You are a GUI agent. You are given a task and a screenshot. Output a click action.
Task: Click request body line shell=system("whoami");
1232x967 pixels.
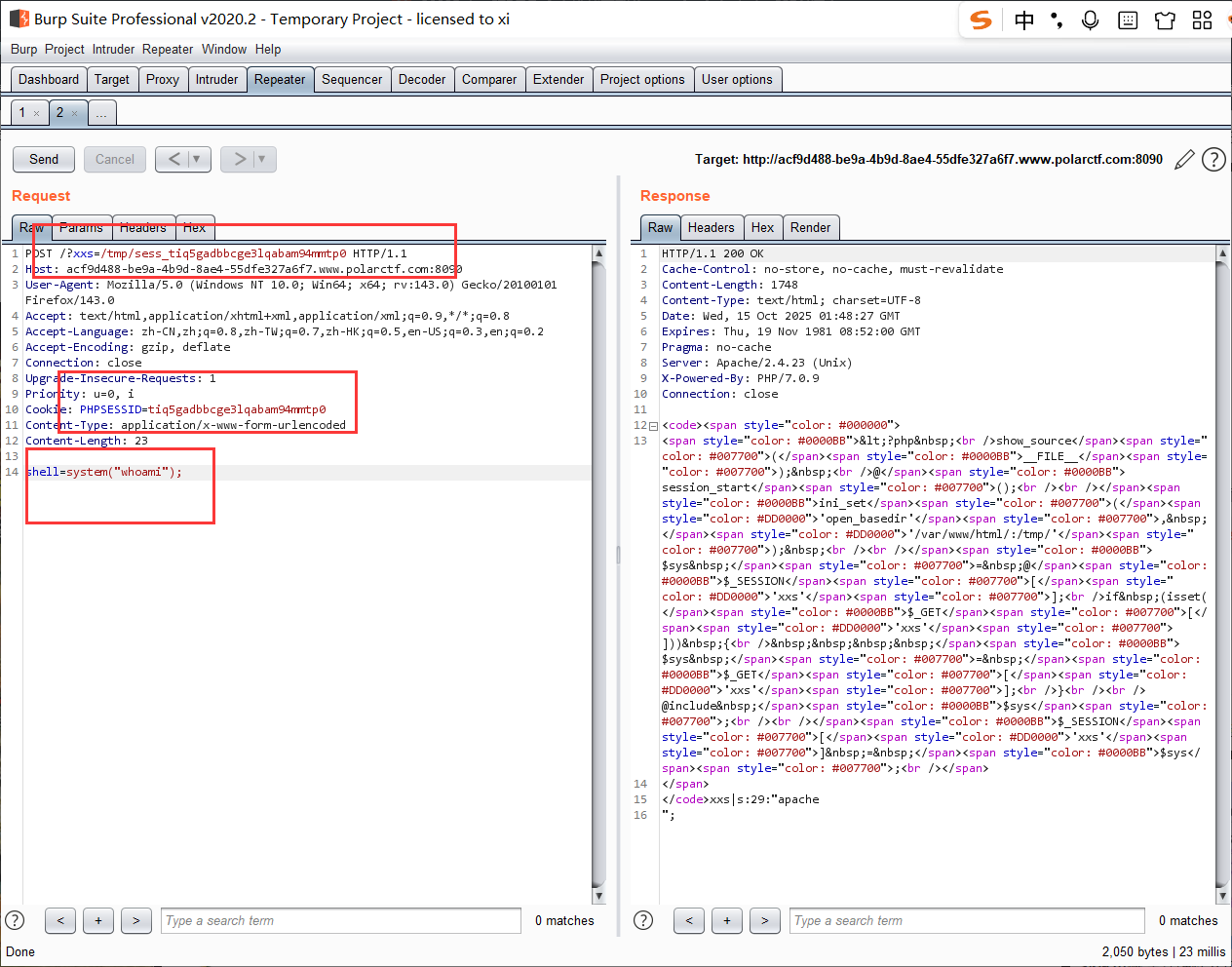point(103,472)
